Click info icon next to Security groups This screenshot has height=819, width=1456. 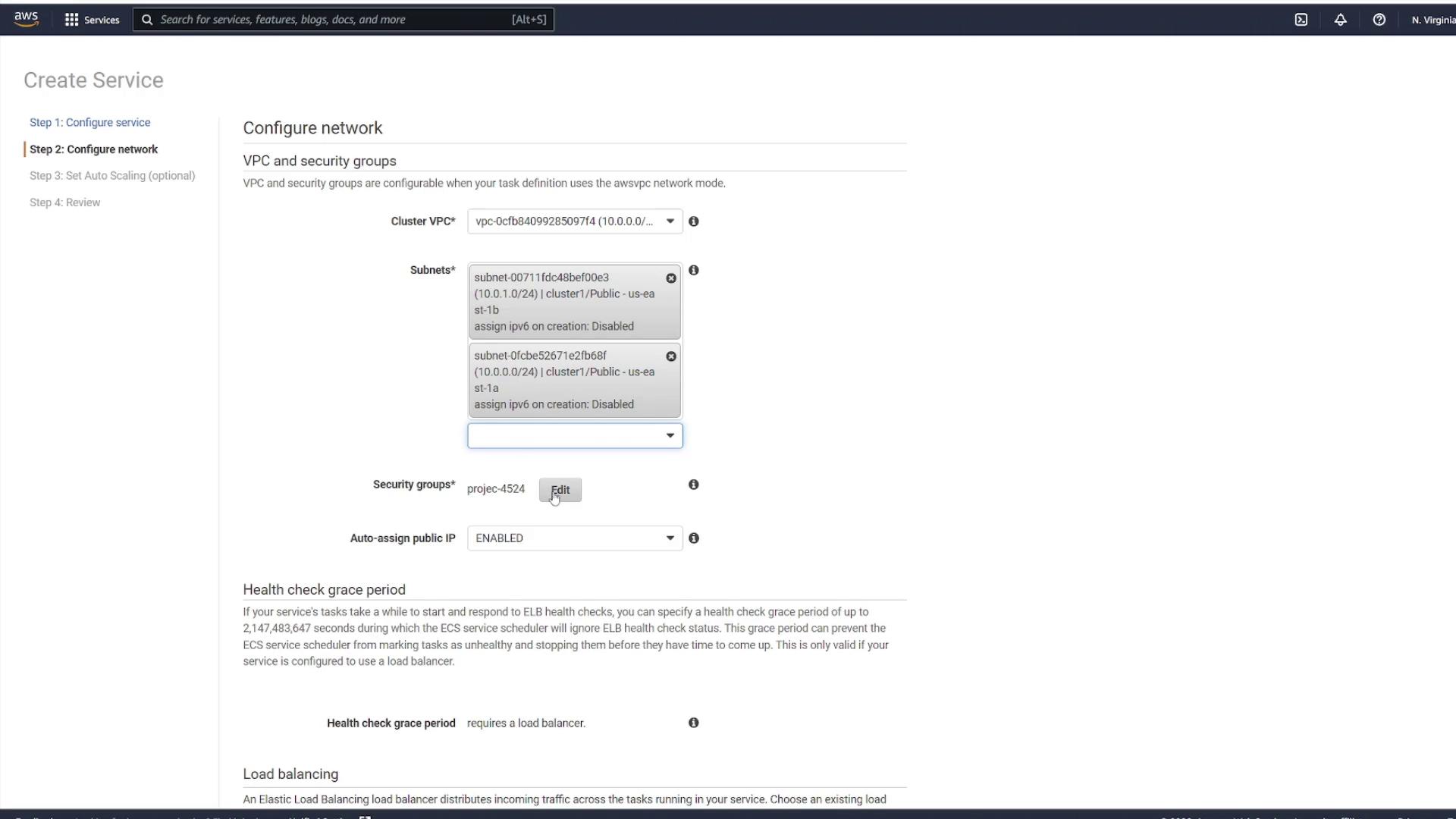[x=693, y=485]
